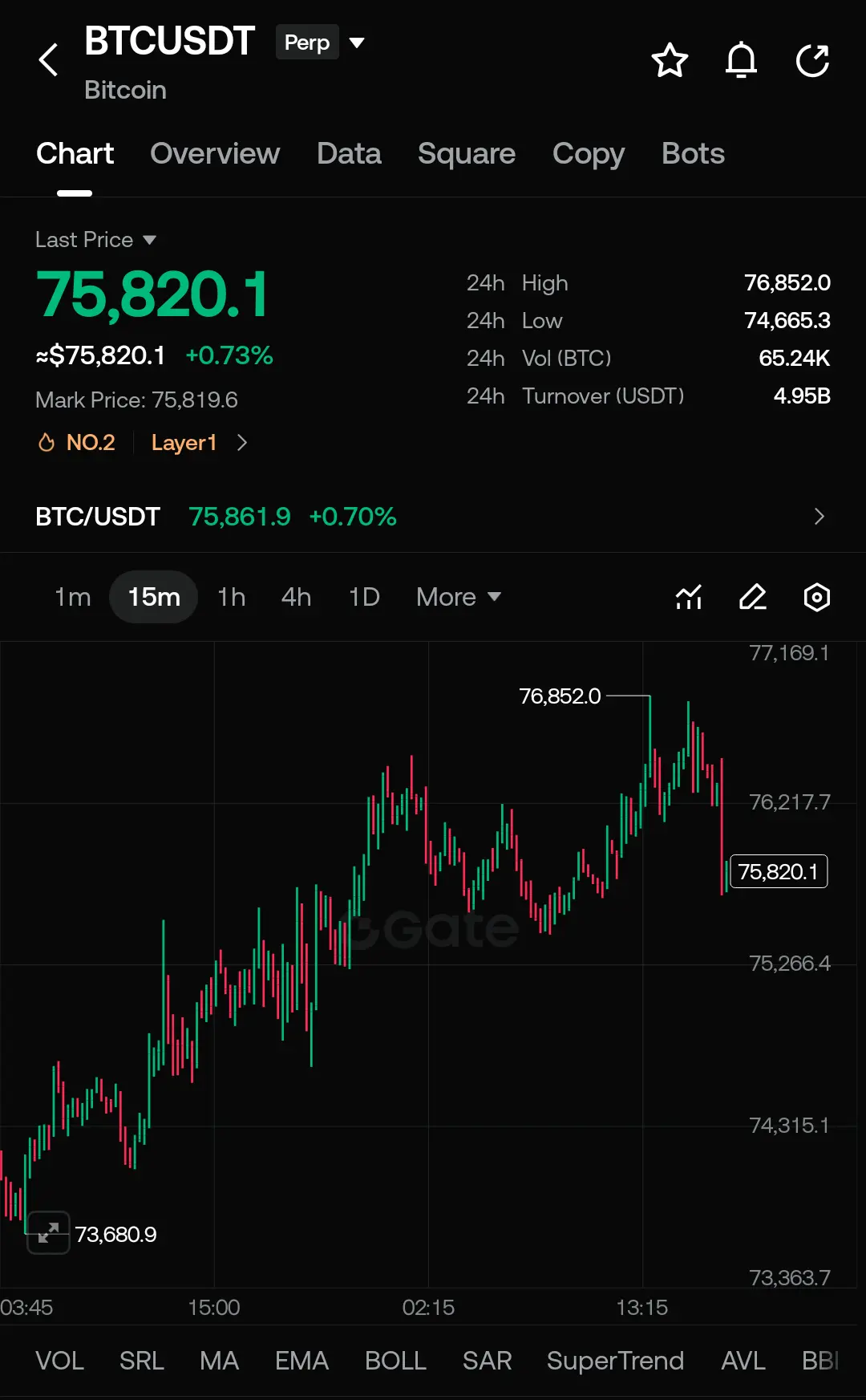The height and width of the screenshot is (1400, 866).
Task: Toggle the SRL indicator
Action: tap(142, 1361)
